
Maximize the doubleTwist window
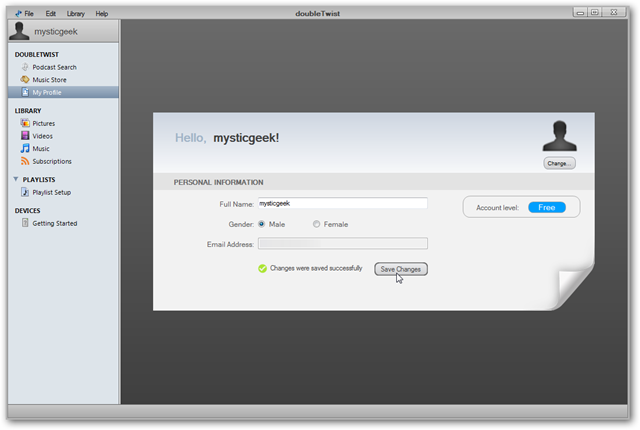[x=595, y=12]
